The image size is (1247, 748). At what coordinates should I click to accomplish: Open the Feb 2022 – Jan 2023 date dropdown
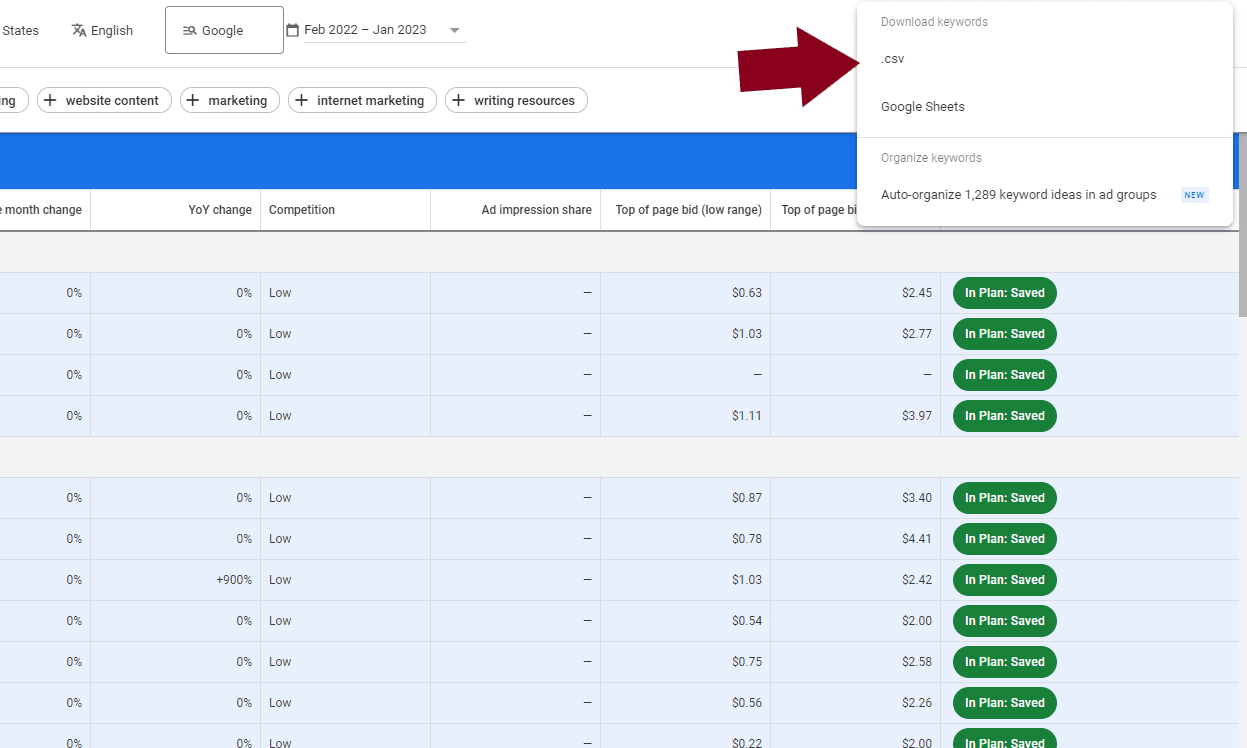(456, 30)
